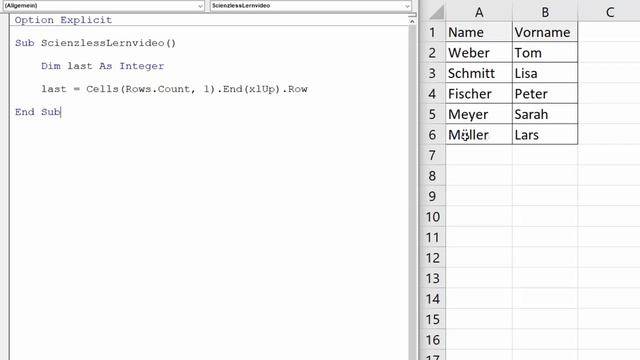Viewport: 640px width, 360px height.
Task: Click the cell containing Meyer
Action: coord(479,114)
